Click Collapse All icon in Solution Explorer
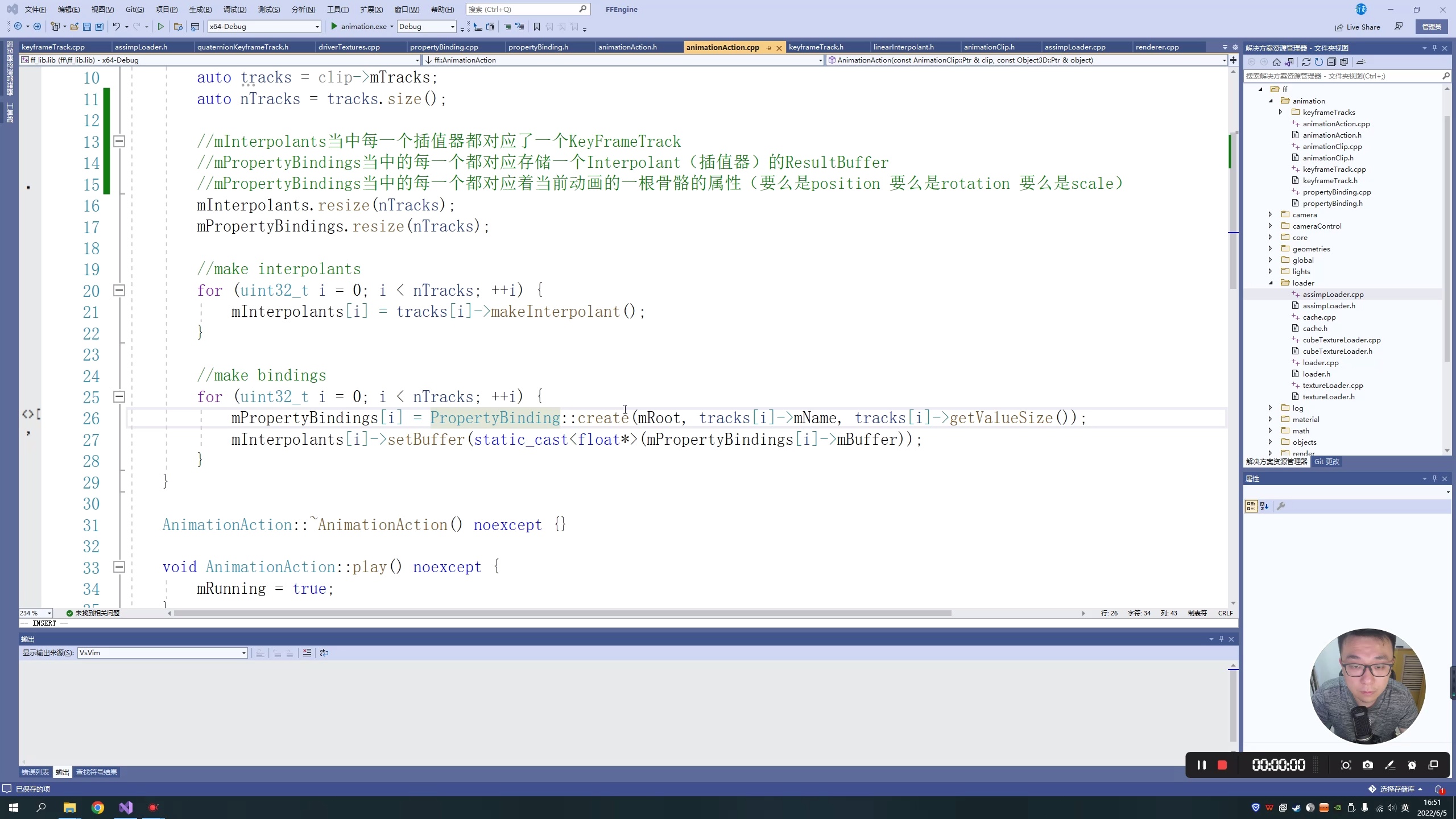This screenshot has width=1456, height=819. tap(1331, 62)
